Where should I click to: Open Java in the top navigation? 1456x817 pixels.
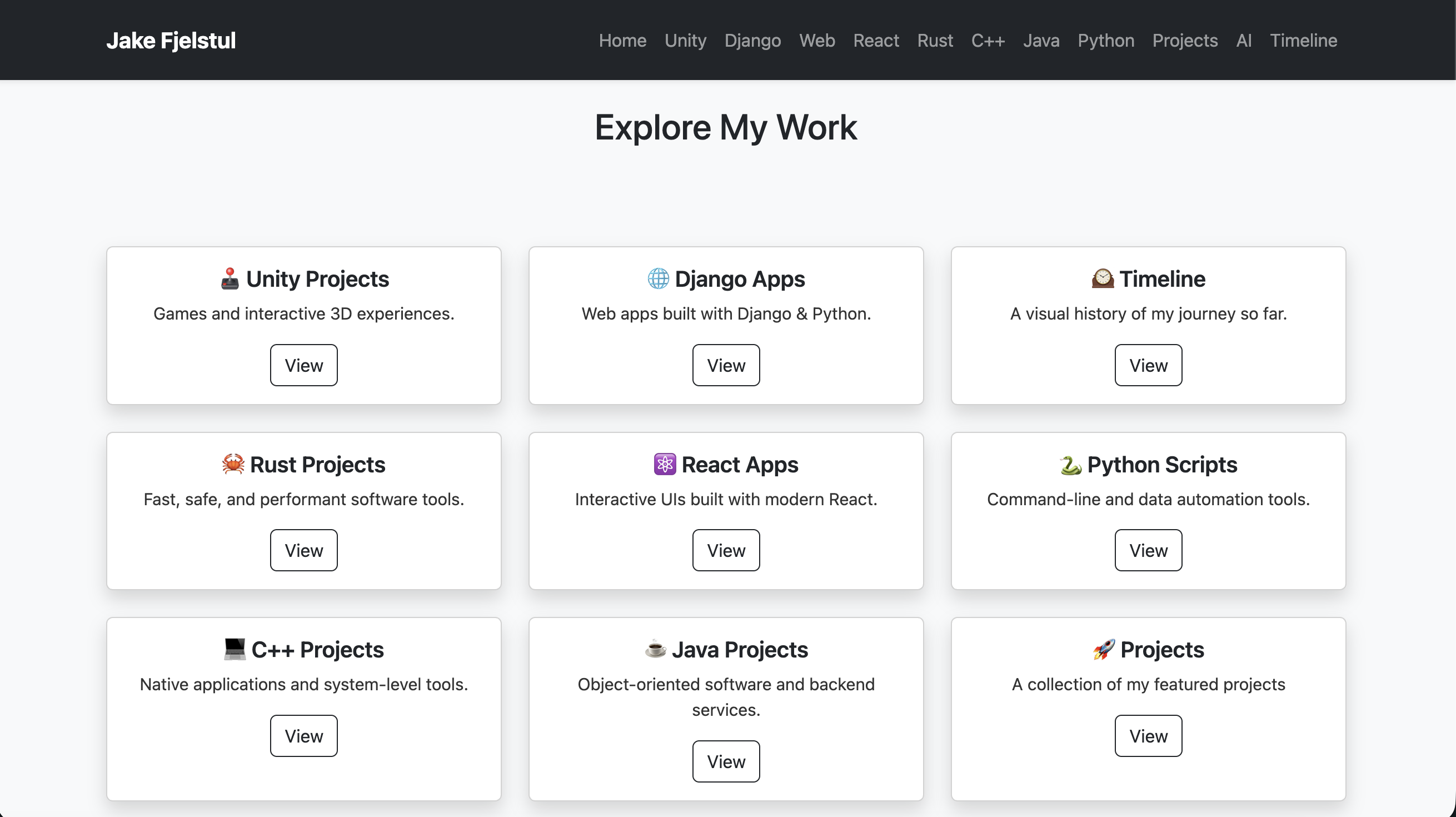point(1041,40)
